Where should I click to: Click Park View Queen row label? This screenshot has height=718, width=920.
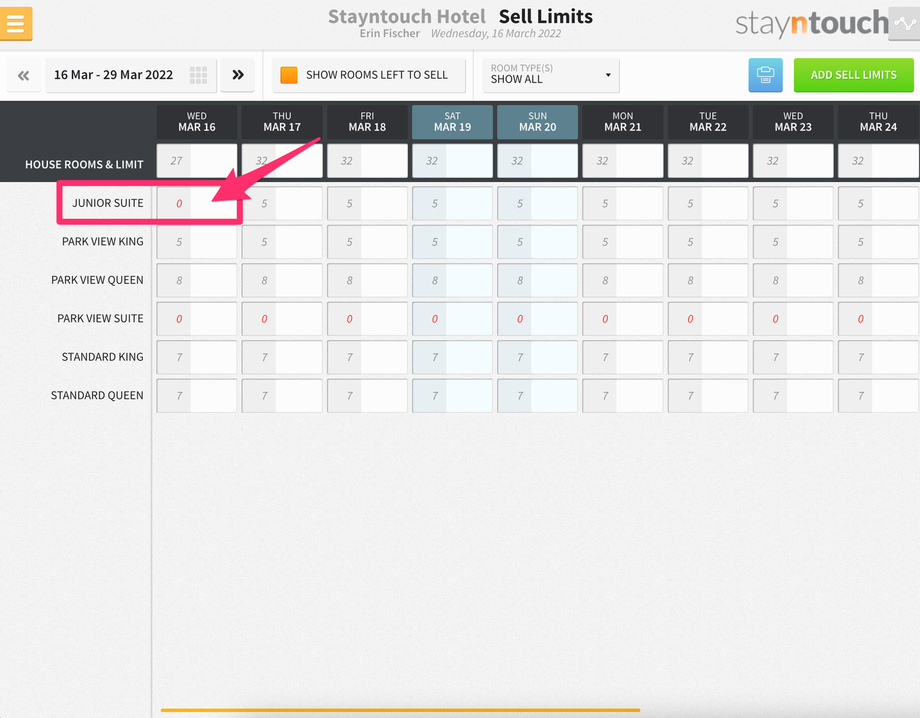(x=97, y=280)
